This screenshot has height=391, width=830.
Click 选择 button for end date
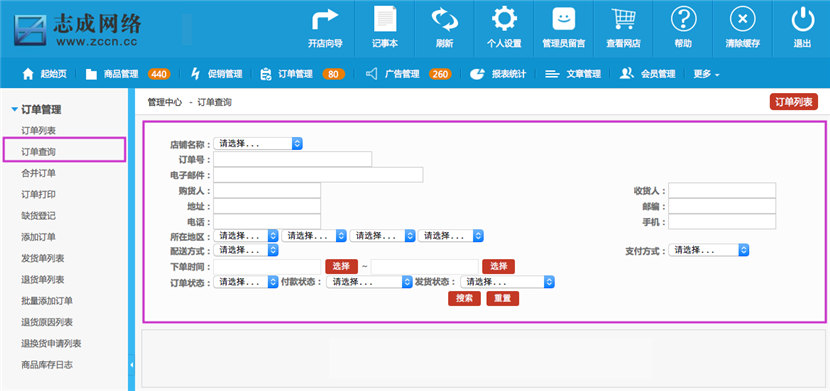[498, 266]
